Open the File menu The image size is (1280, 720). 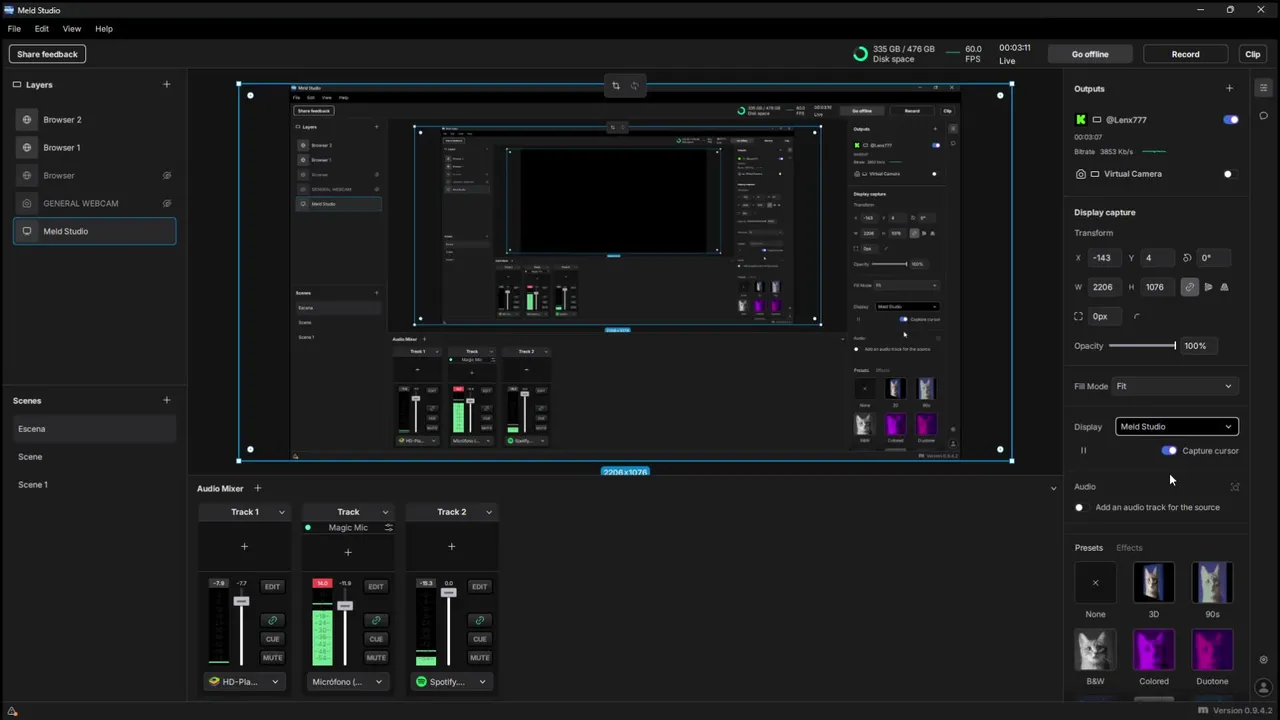(x=14, y=29)
